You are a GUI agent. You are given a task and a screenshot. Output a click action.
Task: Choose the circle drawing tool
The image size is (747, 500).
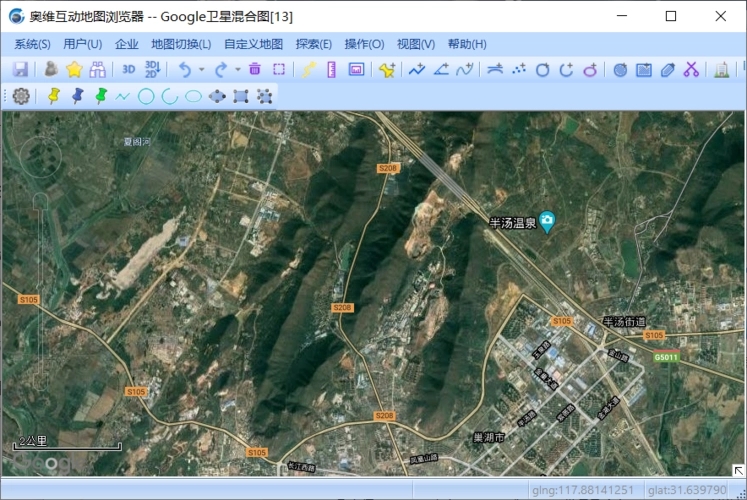click(x=146, y=96)
